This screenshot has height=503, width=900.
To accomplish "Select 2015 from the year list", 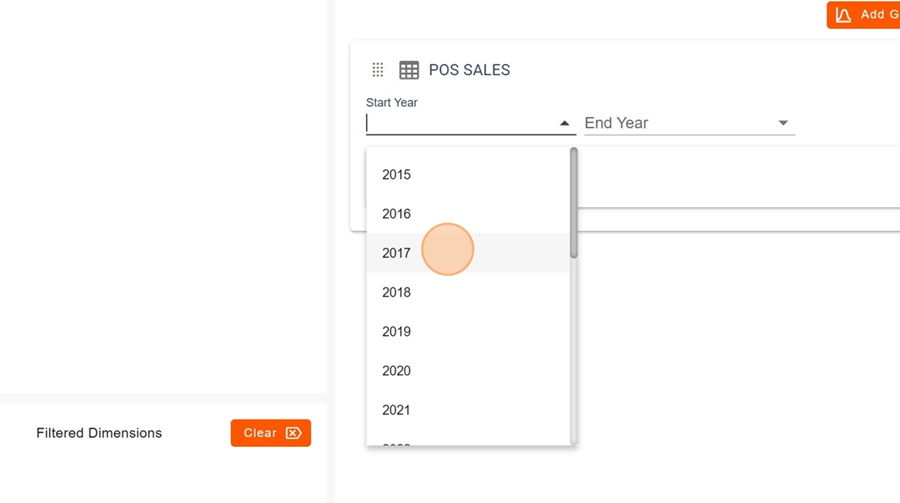I will click(x=397, y=174).
